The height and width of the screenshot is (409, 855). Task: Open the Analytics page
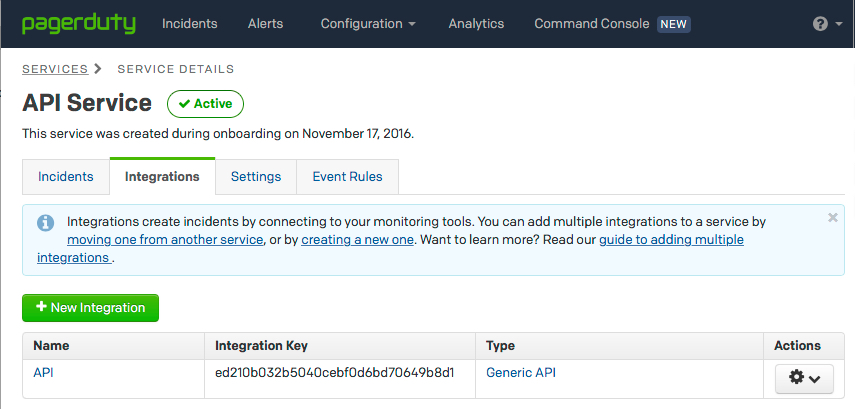[476, 24]
